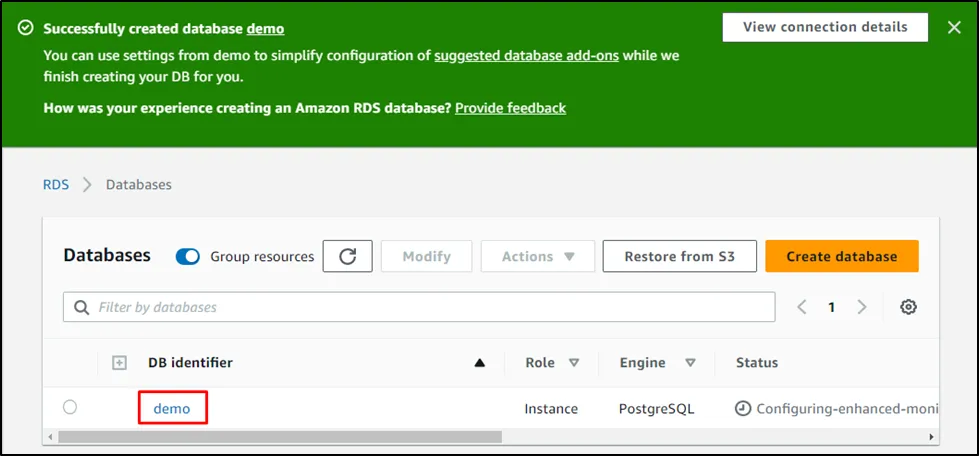Click Restore from S3 button
This screenshot has height=456, width=979.
679,256
